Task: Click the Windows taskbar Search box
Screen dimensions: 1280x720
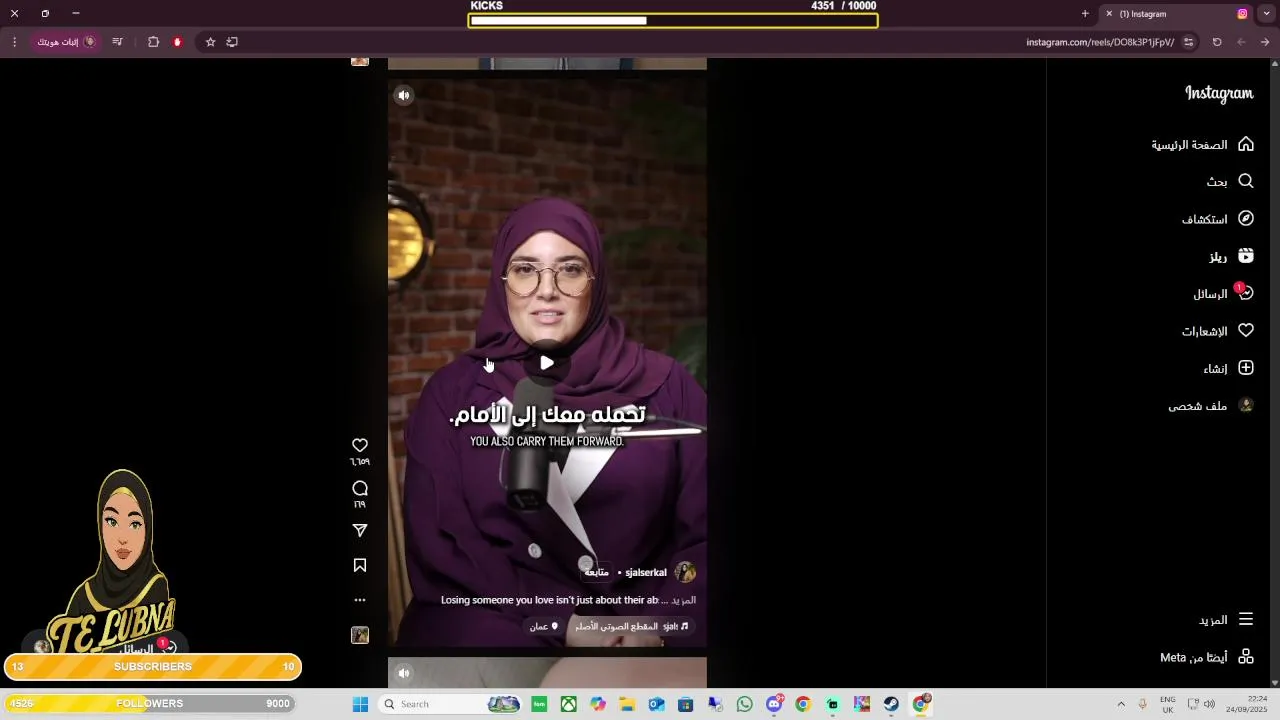Action: [450, 704]
